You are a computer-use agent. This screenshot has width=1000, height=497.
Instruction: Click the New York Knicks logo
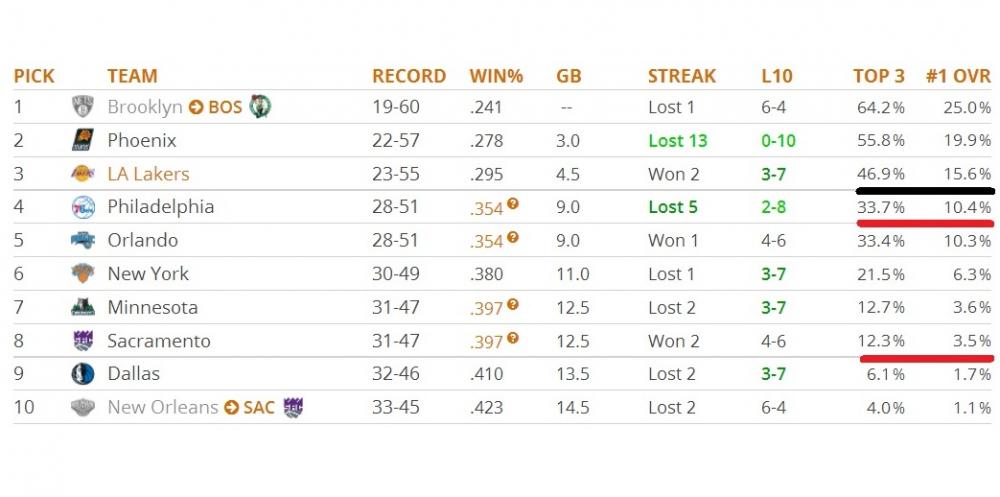coord(82,274)
